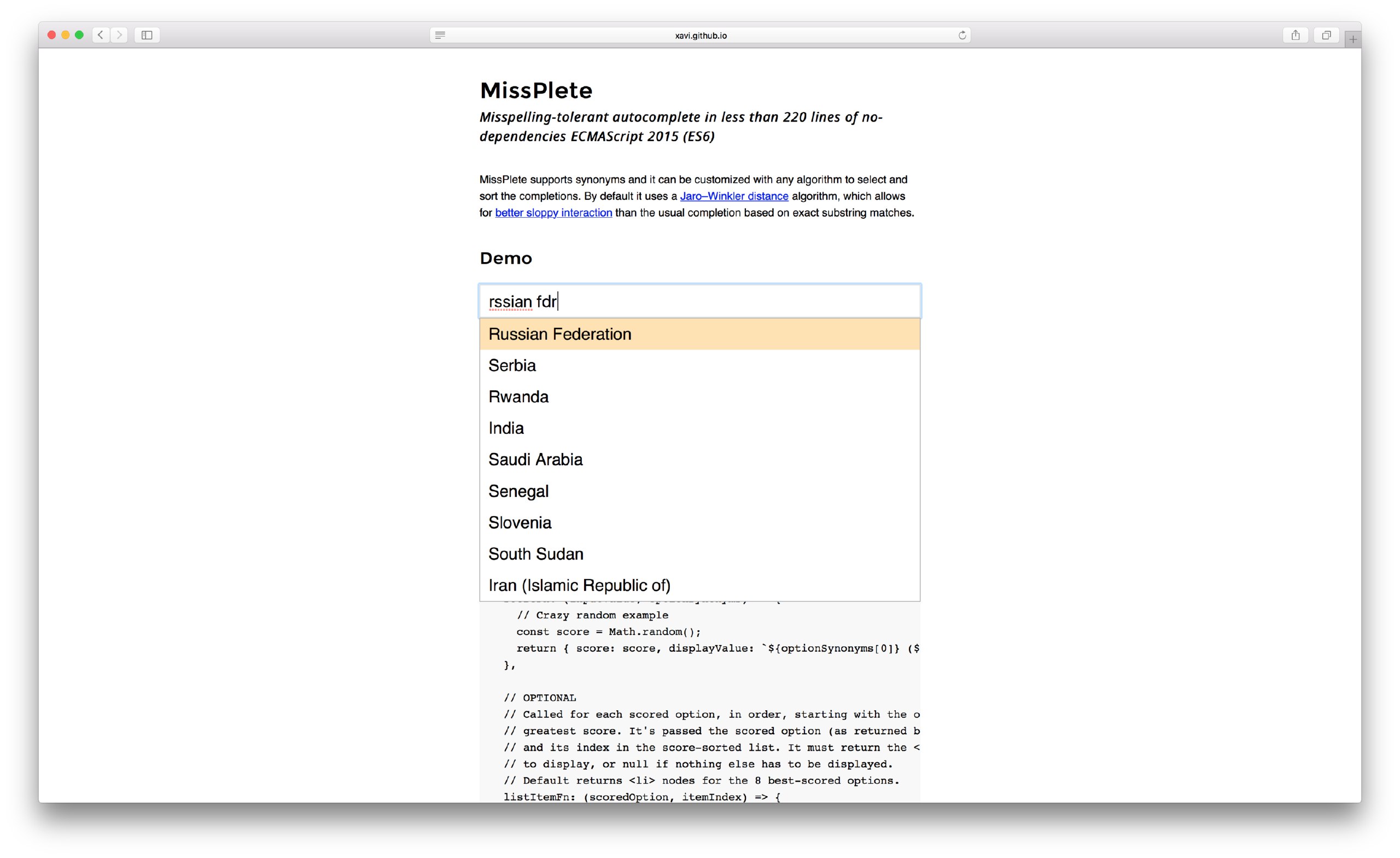Choose 'Senegal' from autocomplete results
Viewport: 1400px width, 858px height.
pos(699,491)
